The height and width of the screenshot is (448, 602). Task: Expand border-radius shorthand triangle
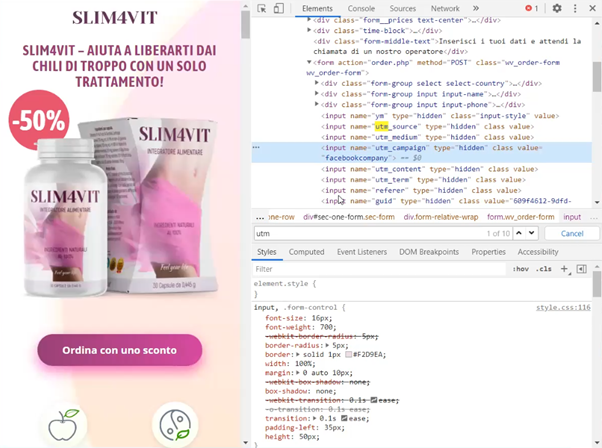[x=327, y=346]
